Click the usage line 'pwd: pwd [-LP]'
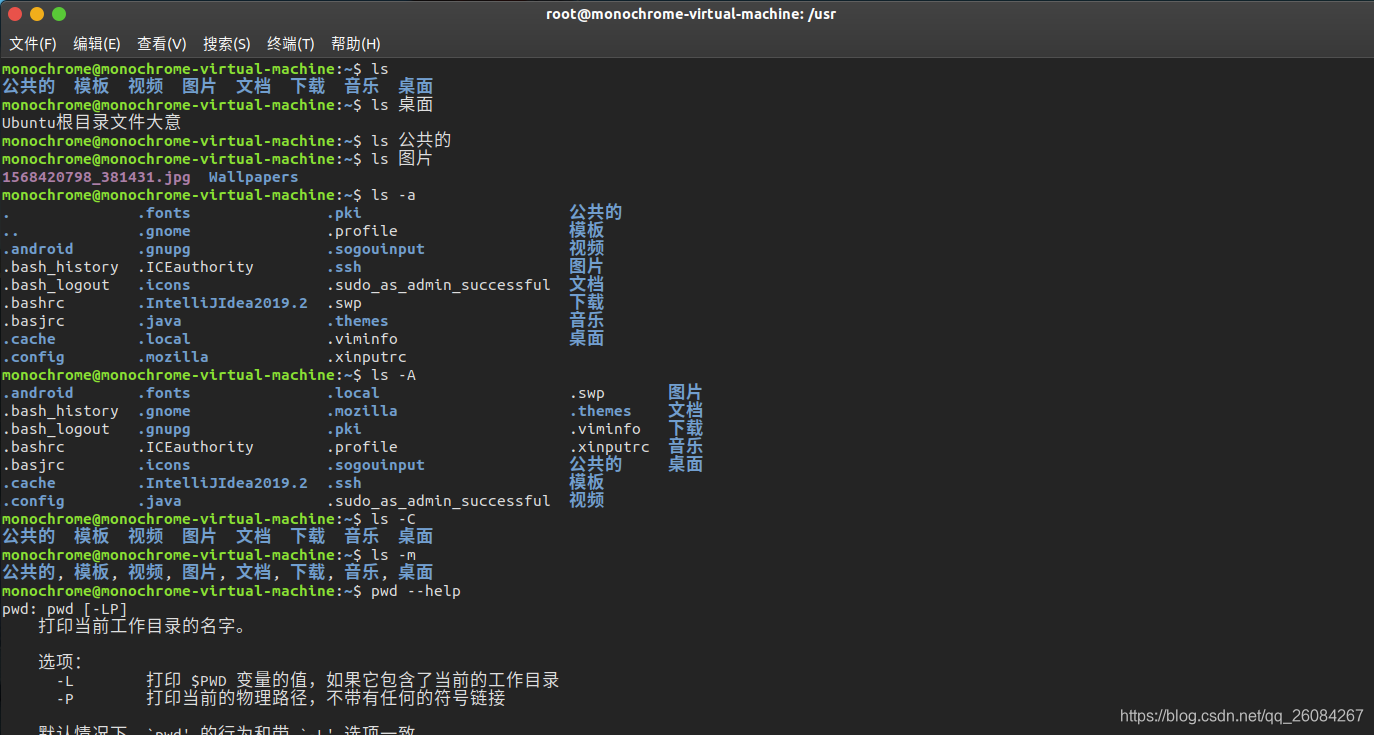1374x735 pixels. pos(65,609)
